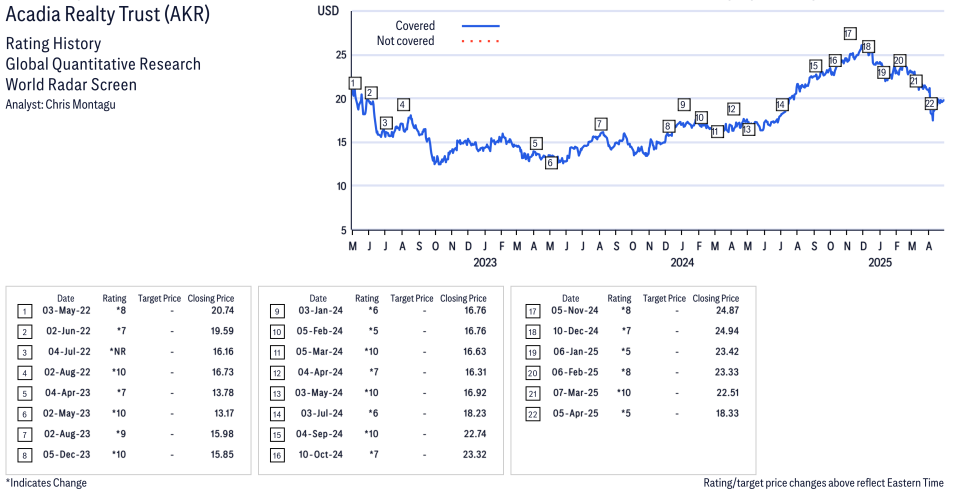Click the 2024 year label under chart
The height and width of the screenshot is (489, 955).
coord(682,262)
